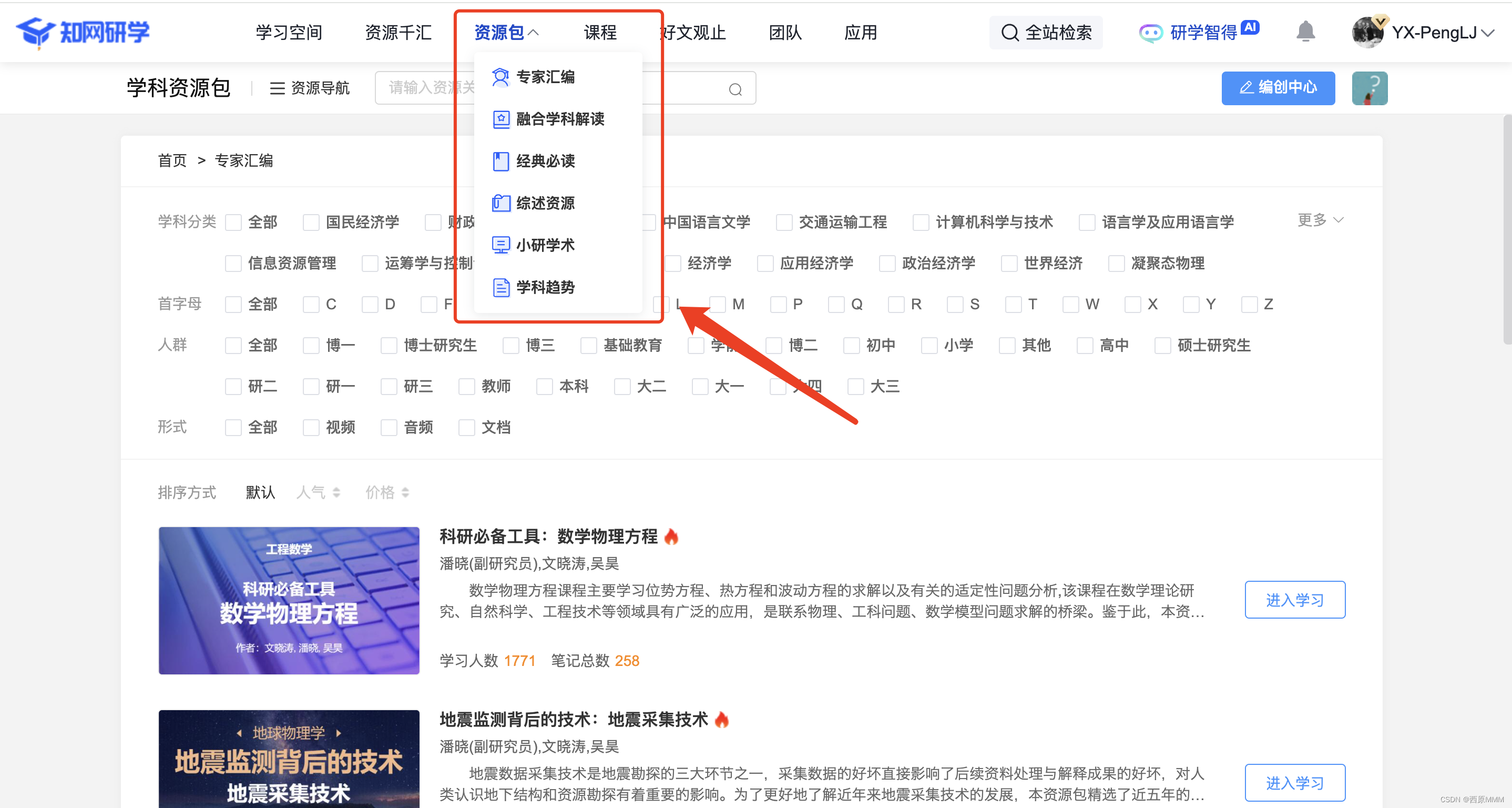Open the question-mark help icon
1512x808 pixels.
(x=1369, y=88)
